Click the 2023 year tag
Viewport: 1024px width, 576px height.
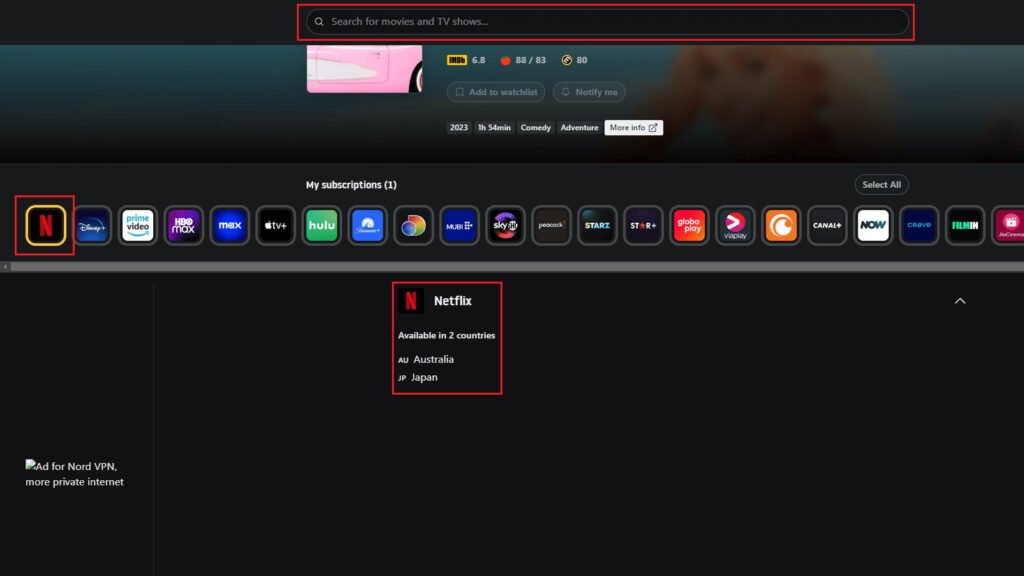[x=458, y=127]
